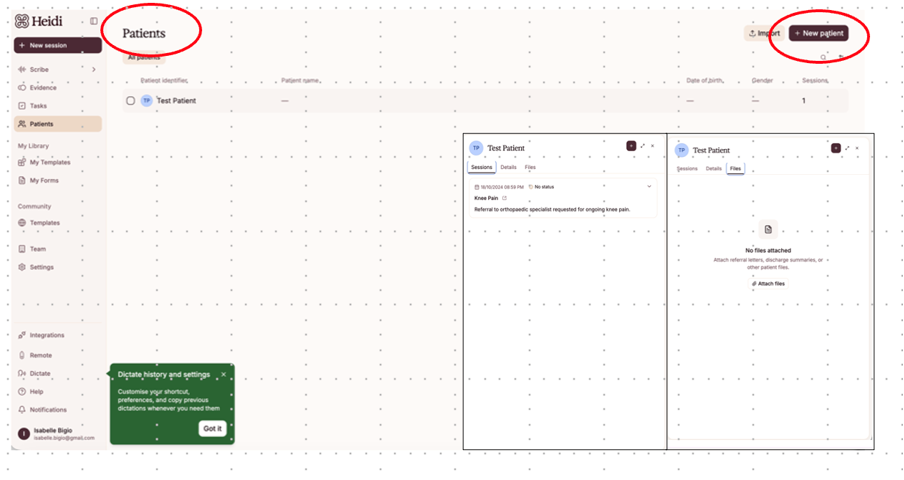Click TP avatar in the sessions panel
This screenshot has height=480, width=904.
[x=476, y=148]
